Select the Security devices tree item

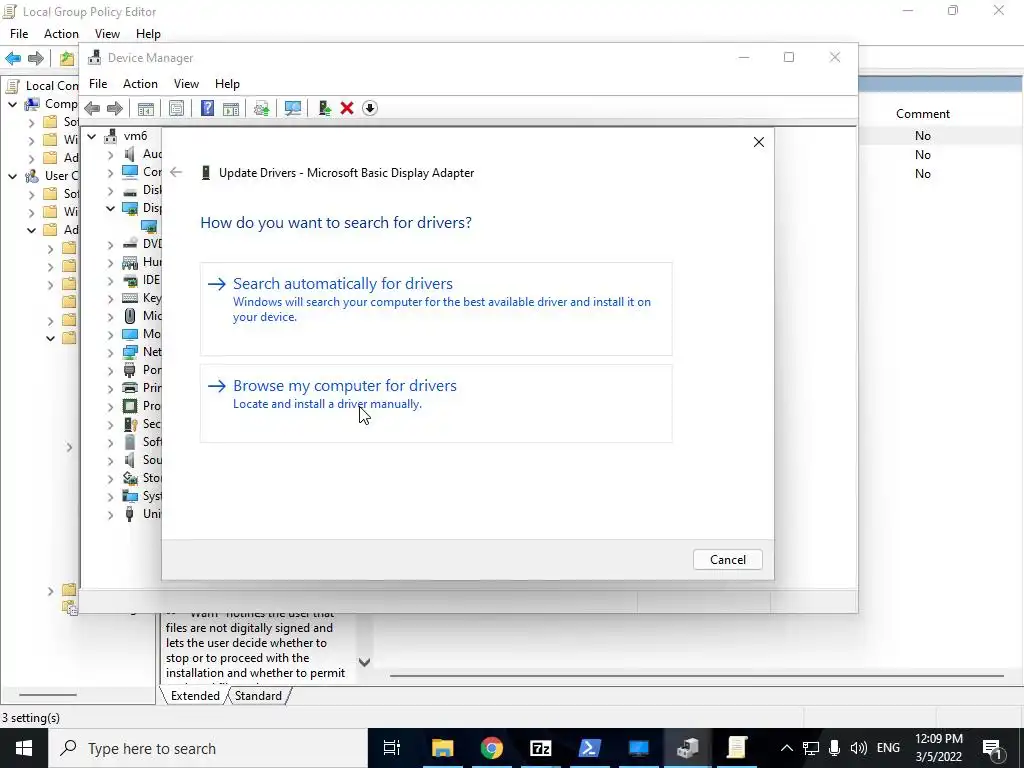point(142,424)
